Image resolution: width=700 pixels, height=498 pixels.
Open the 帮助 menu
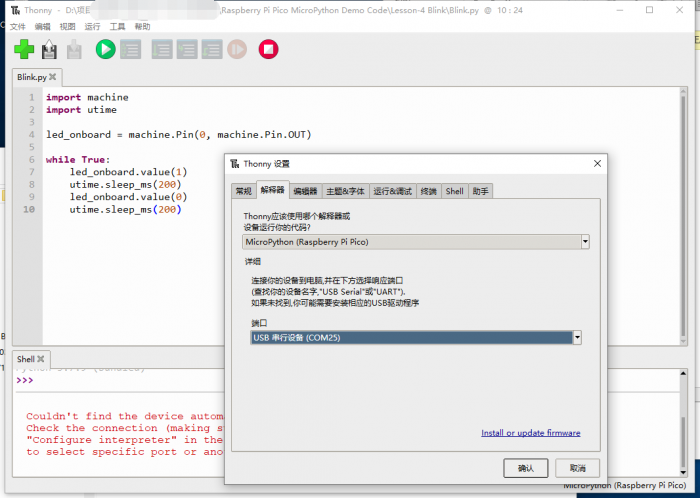[x=142, y=27]
